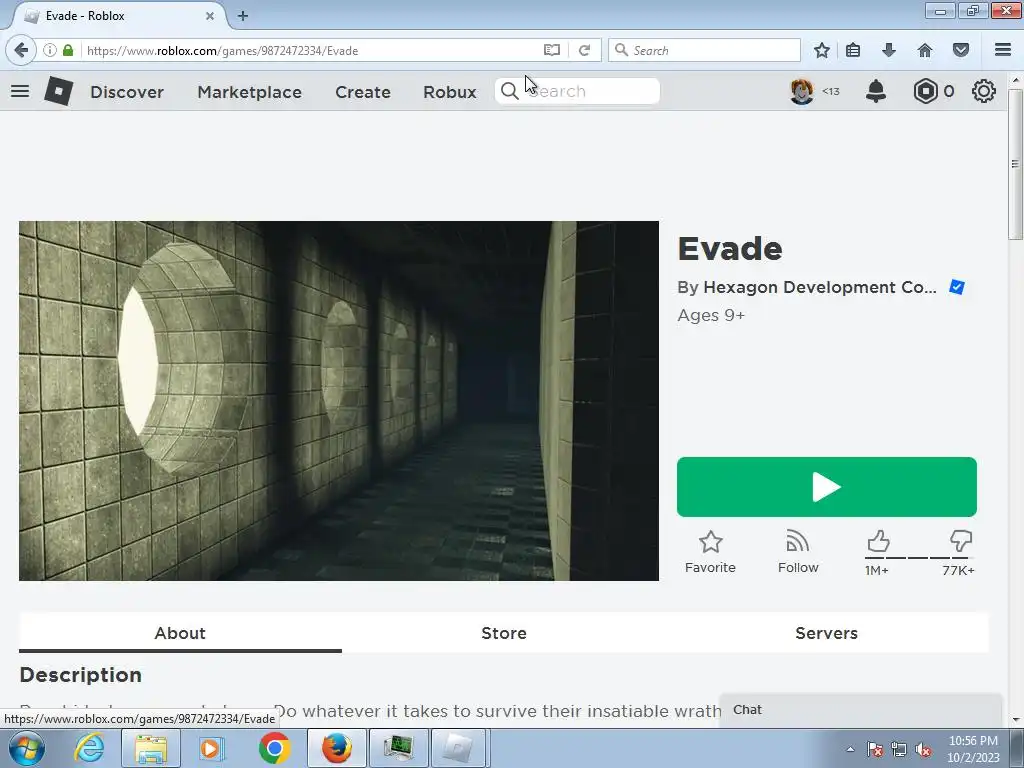Expand the Chat panel
Image resolution: width=1024 pixels, height=768 pixels.
861,710
